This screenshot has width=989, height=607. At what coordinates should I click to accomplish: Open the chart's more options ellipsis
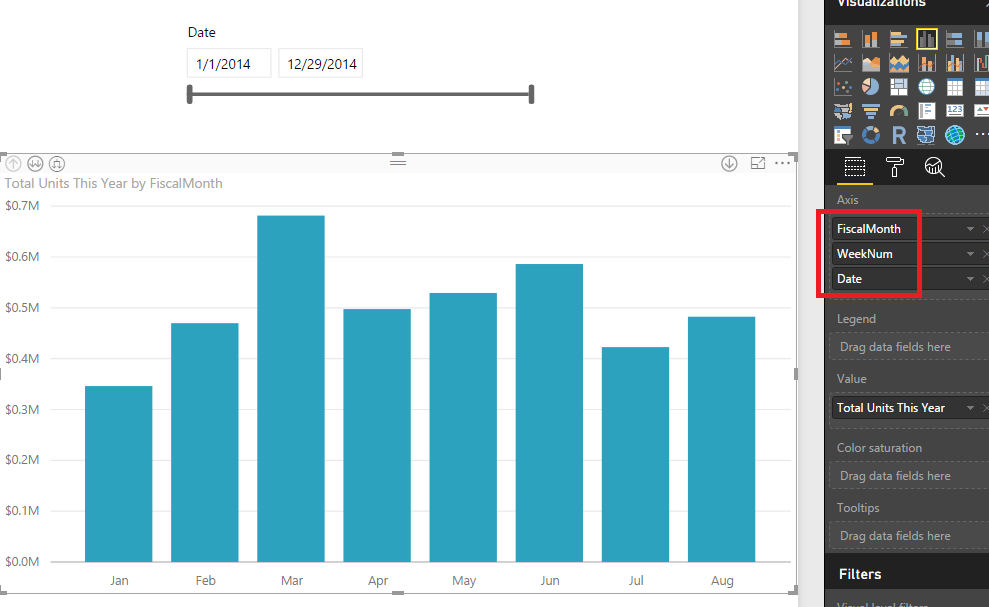pos(782,163)
